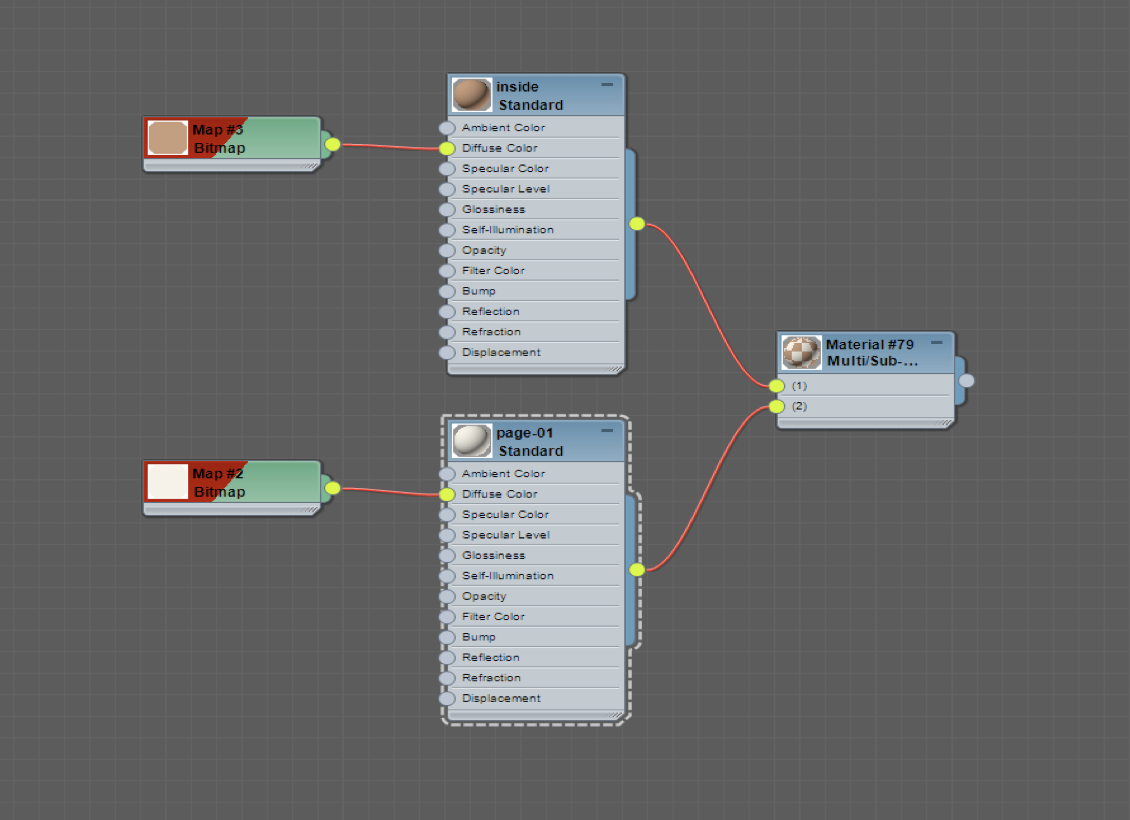Select Diffuse Color slot on inside material

[x=534, y=148]
